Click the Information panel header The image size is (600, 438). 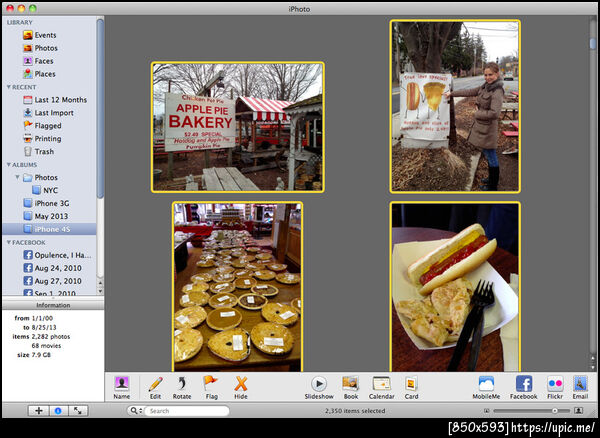click(x=53, y=305)
